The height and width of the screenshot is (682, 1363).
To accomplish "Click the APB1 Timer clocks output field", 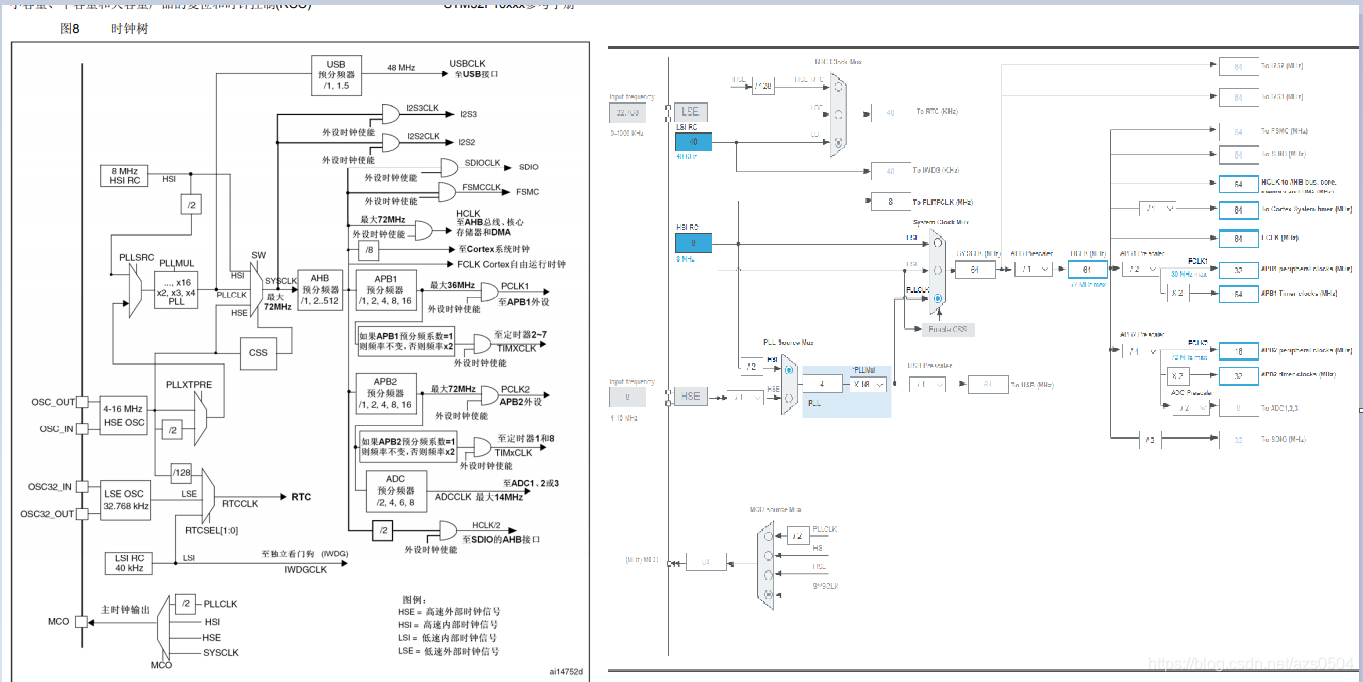I will tap(1238, 293).
